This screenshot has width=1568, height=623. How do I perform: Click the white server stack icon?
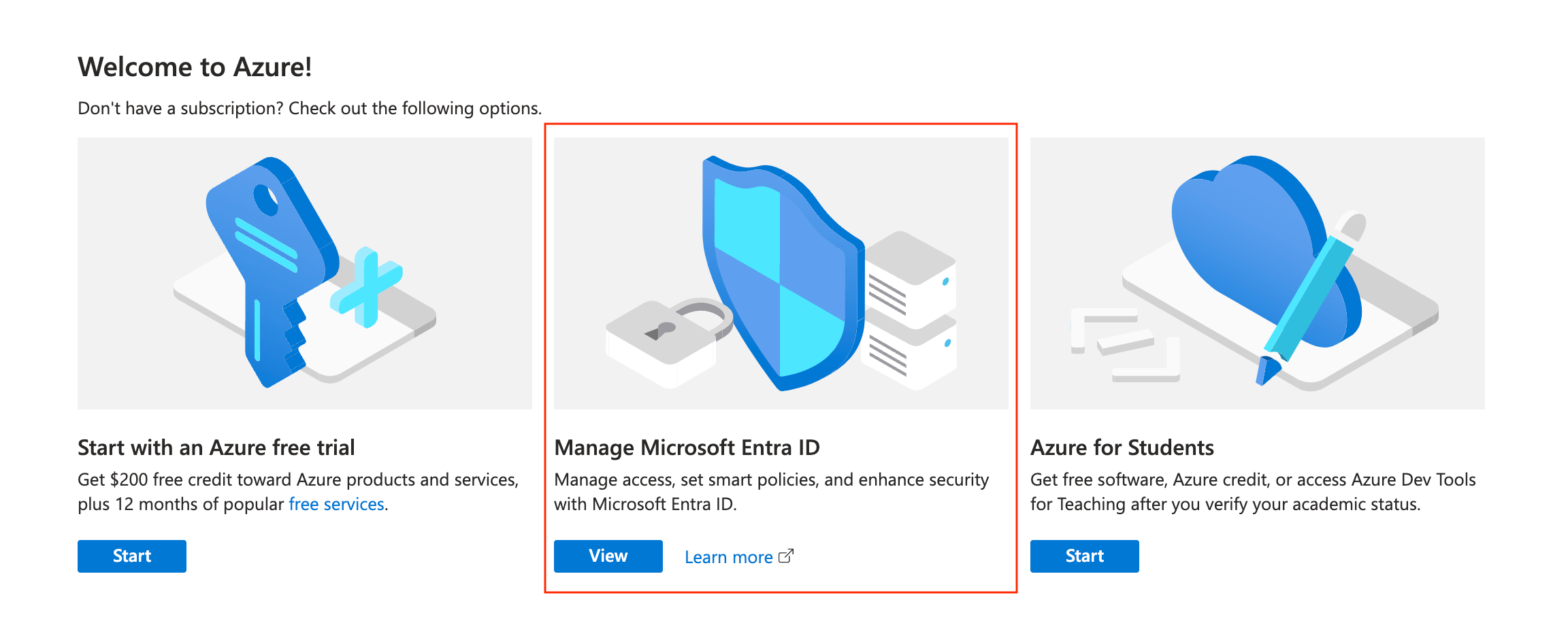(x=910, y=309)
